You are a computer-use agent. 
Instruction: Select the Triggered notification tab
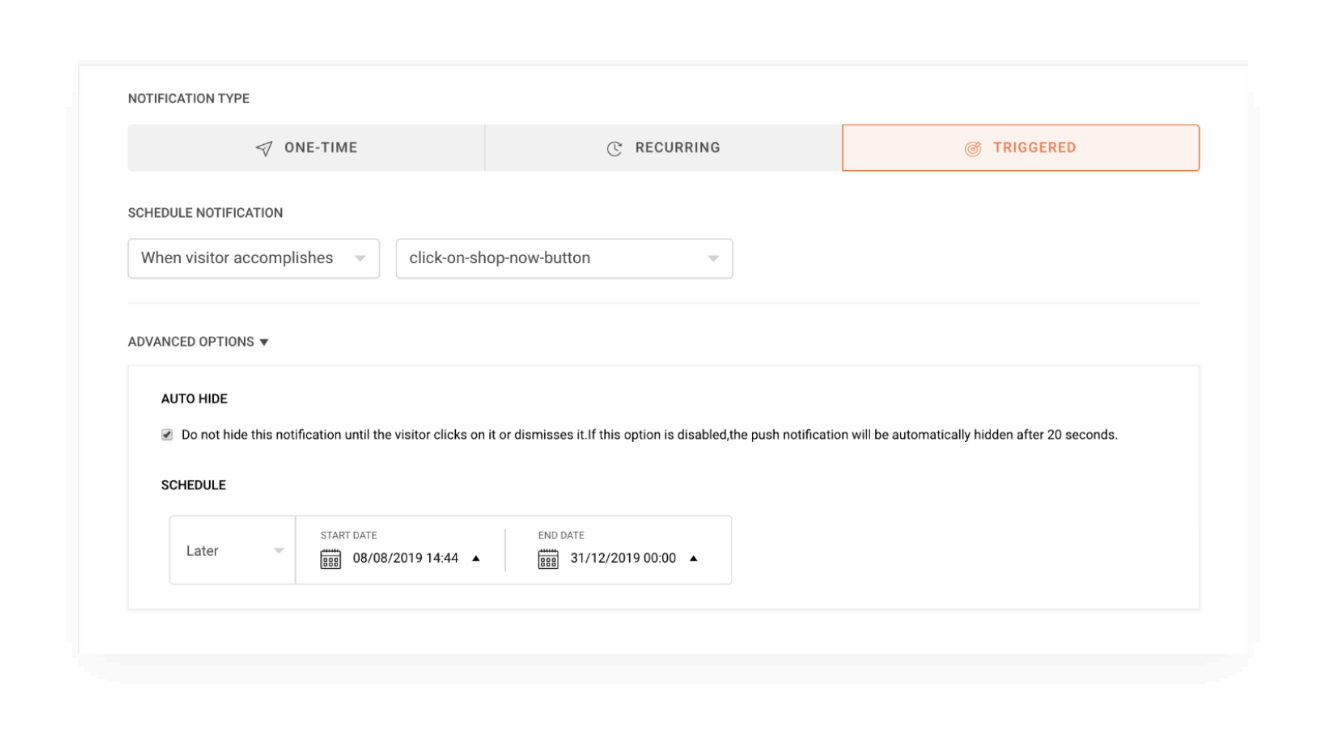point(1021,148)
